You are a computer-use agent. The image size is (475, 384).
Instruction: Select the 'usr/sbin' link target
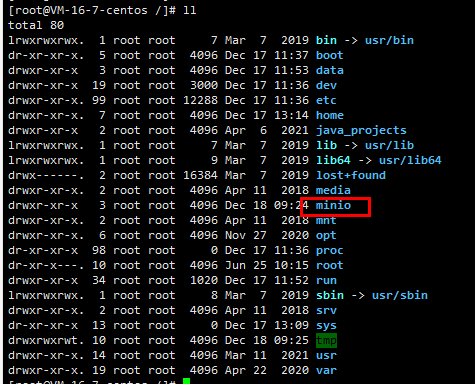tap(400, 295)
